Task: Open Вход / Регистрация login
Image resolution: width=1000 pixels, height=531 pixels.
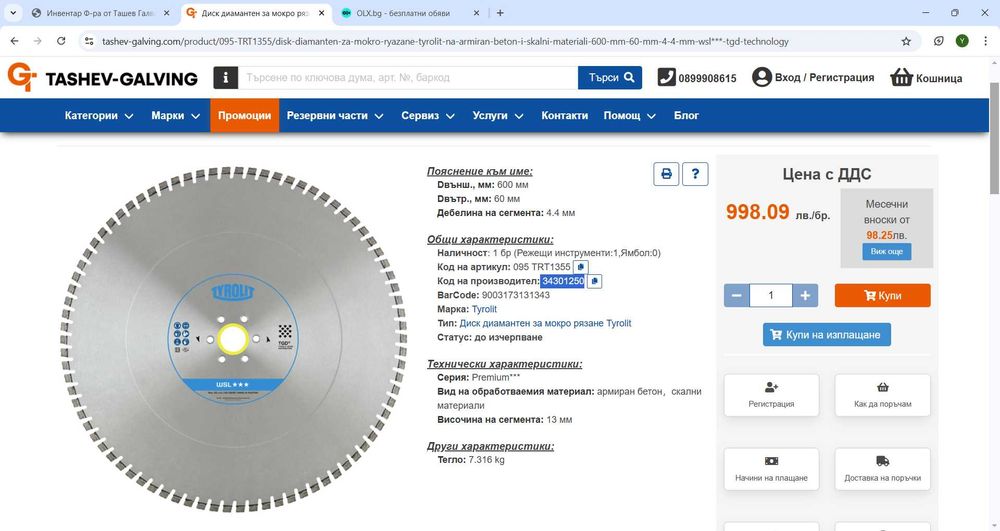Action: (x=813, y=78)
